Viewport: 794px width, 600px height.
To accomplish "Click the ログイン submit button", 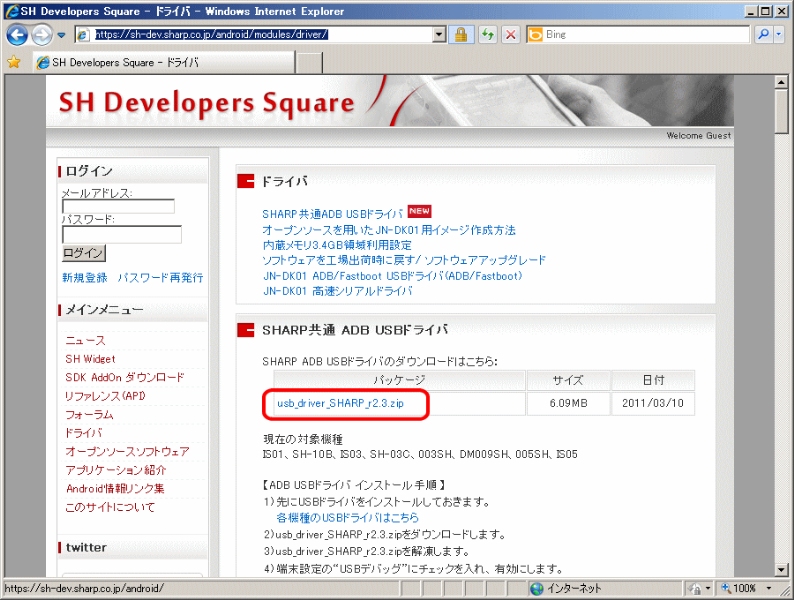I will pyautogui.click(x=84, y=253).
